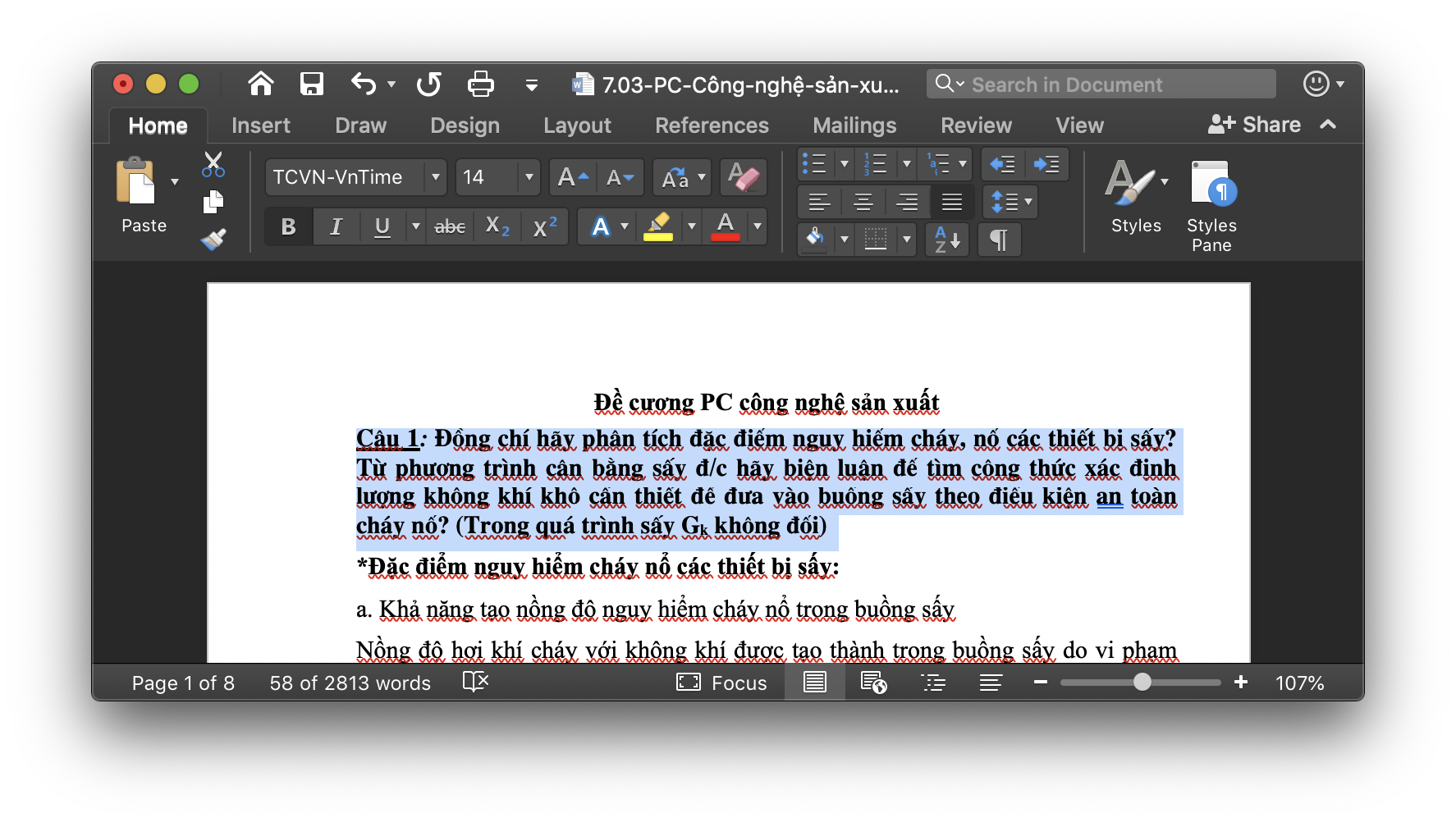Open the Review tab
Image resolution: width=1456 pixels, height=822 pixels.
976,125
